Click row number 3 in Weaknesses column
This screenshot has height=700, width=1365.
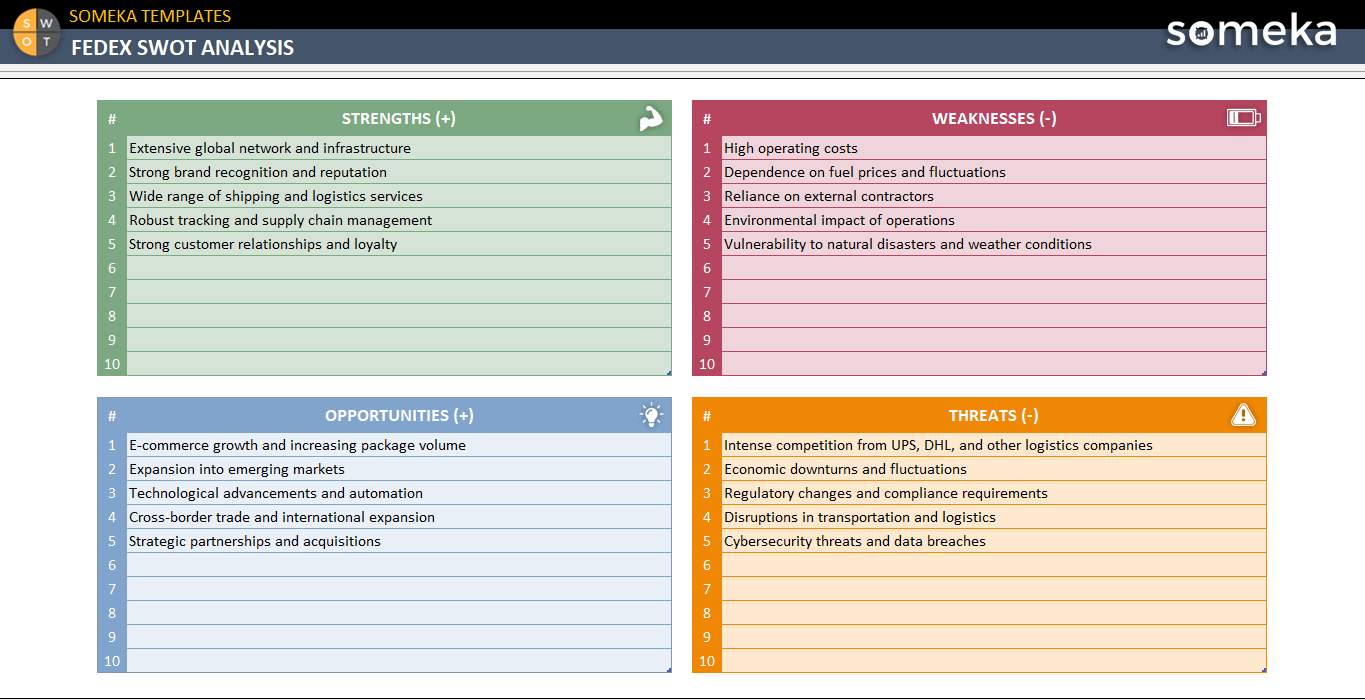706,195
